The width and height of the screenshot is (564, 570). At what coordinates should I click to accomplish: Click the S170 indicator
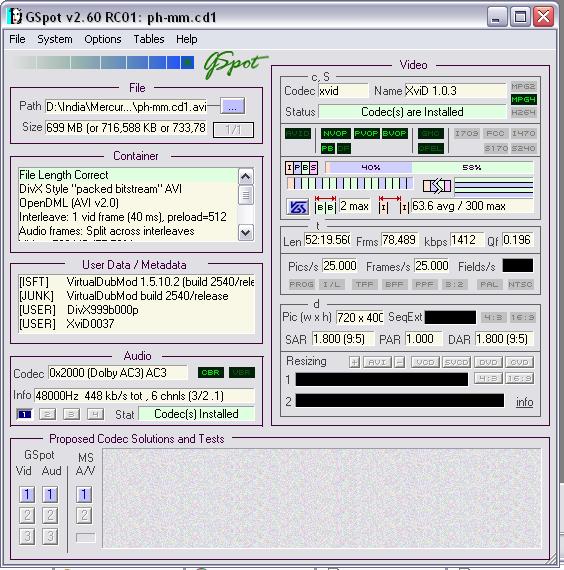pyautogui.click(x=496, y=148)
